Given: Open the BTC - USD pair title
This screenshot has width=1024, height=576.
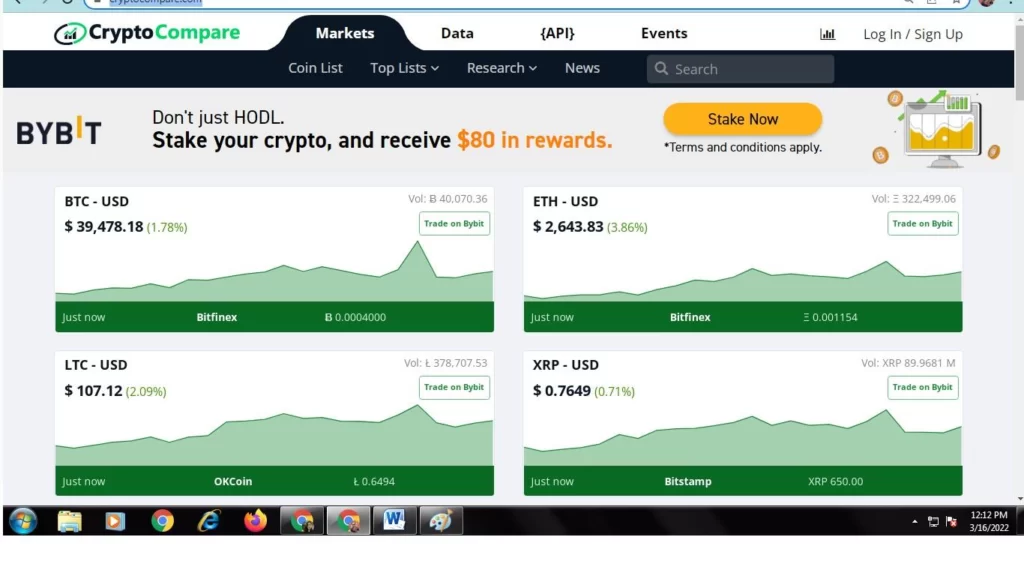Looking at the screenshot, I should (x=97, y=201).
